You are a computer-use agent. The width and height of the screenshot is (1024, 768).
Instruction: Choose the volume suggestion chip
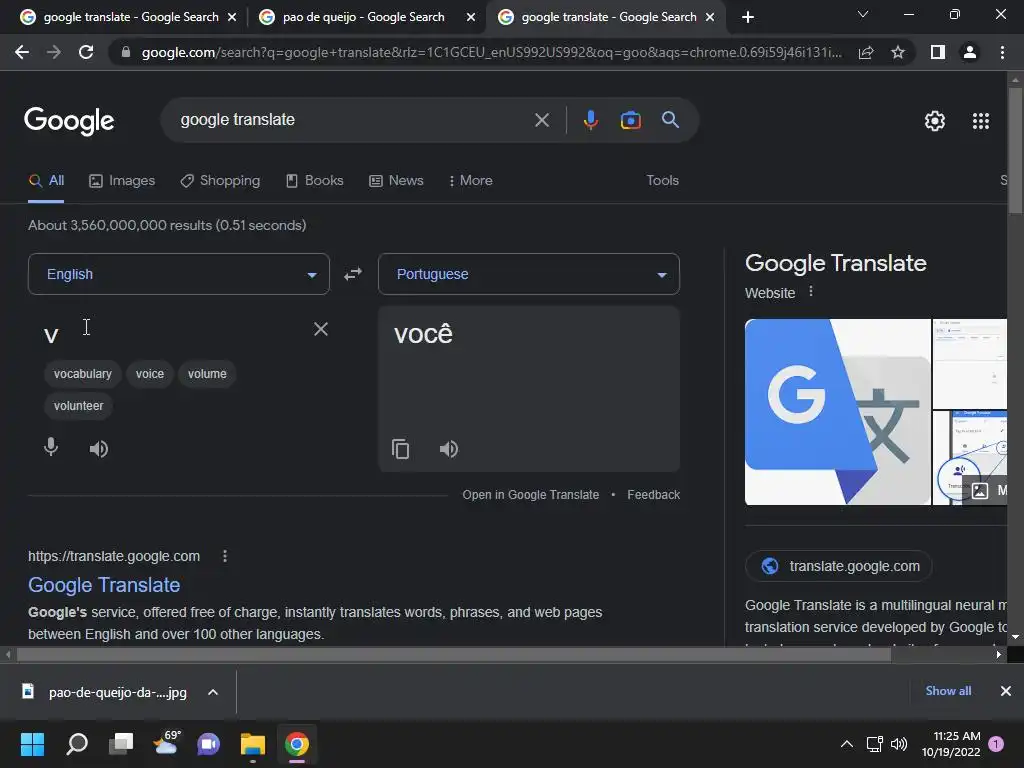tap(207, 374)
